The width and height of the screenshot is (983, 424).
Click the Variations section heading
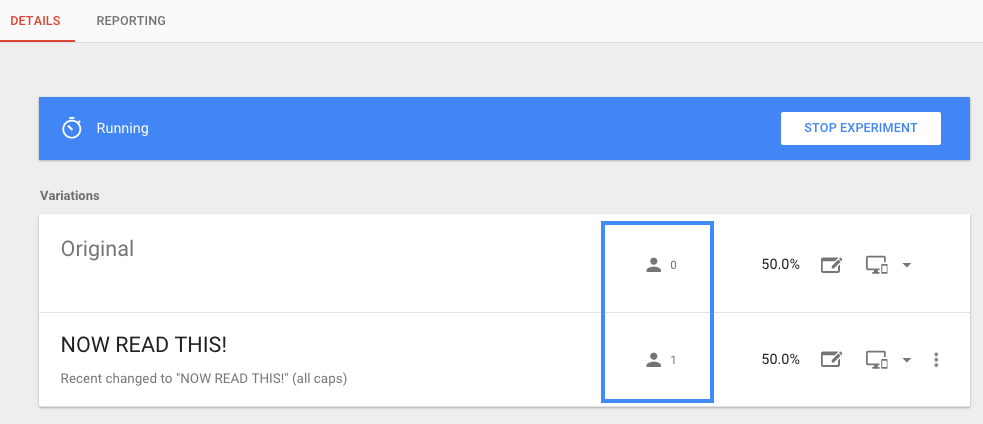click(70, 196)
